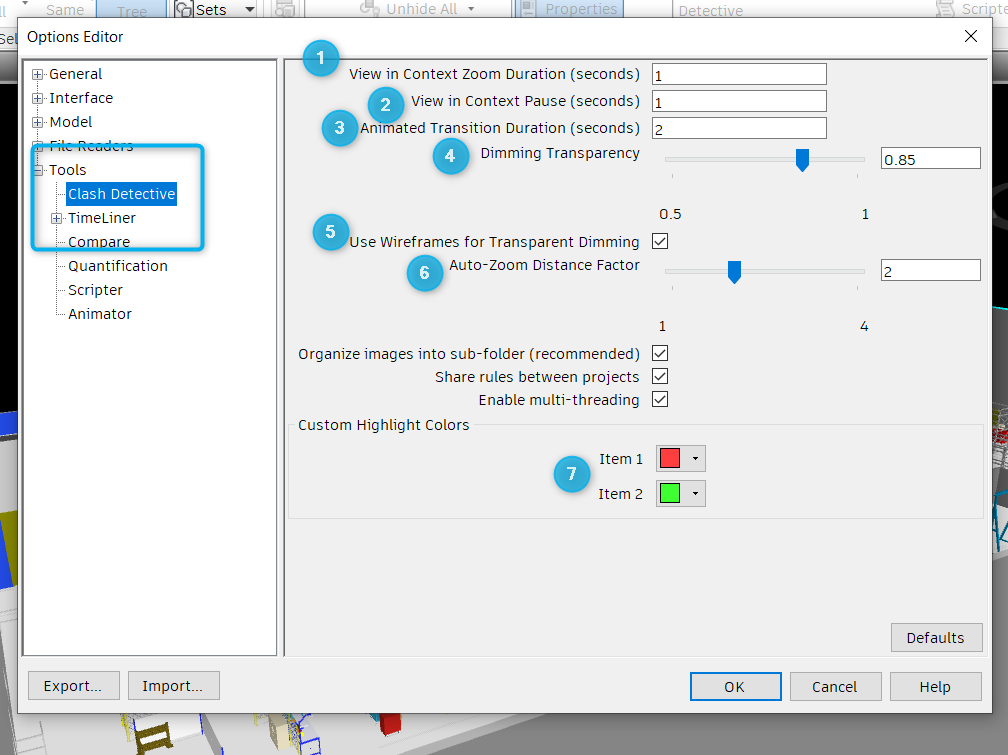Click the Dimming Transparency slider handle
Screen dimensions: 1008x755
point(802,160)
